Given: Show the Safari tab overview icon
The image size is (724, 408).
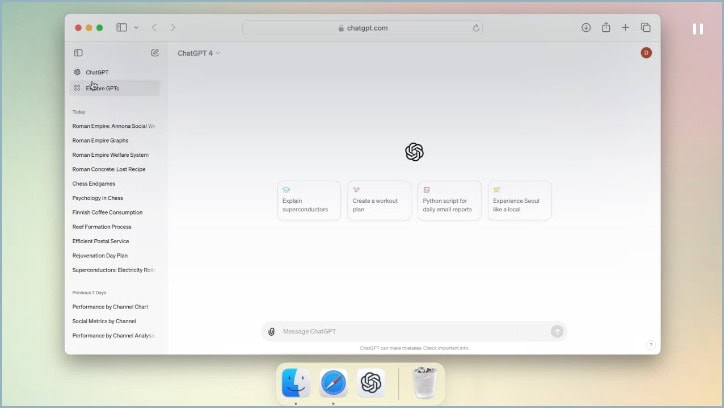Looking at the screenshot, I should pos(646,28).
